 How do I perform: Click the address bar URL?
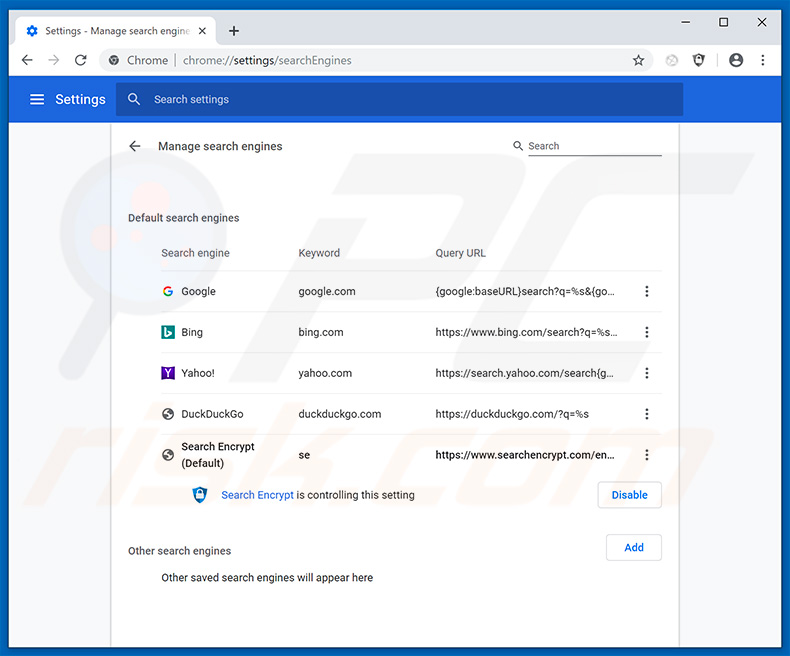pyautogui.click(x=267, y=60)
